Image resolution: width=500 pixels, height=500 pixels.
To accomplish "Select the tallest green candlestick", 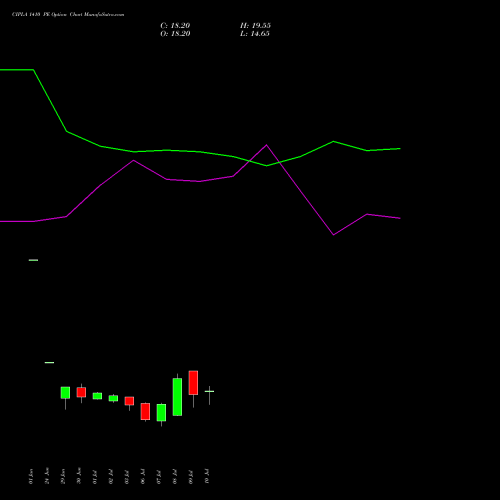I will tap(177, 397).
